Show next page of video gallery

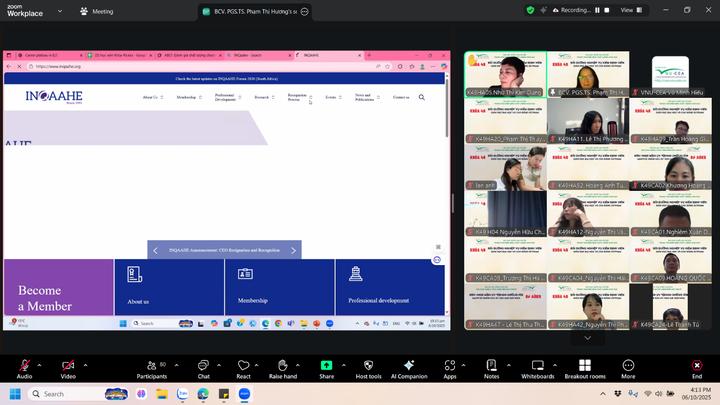pos(587,338)
